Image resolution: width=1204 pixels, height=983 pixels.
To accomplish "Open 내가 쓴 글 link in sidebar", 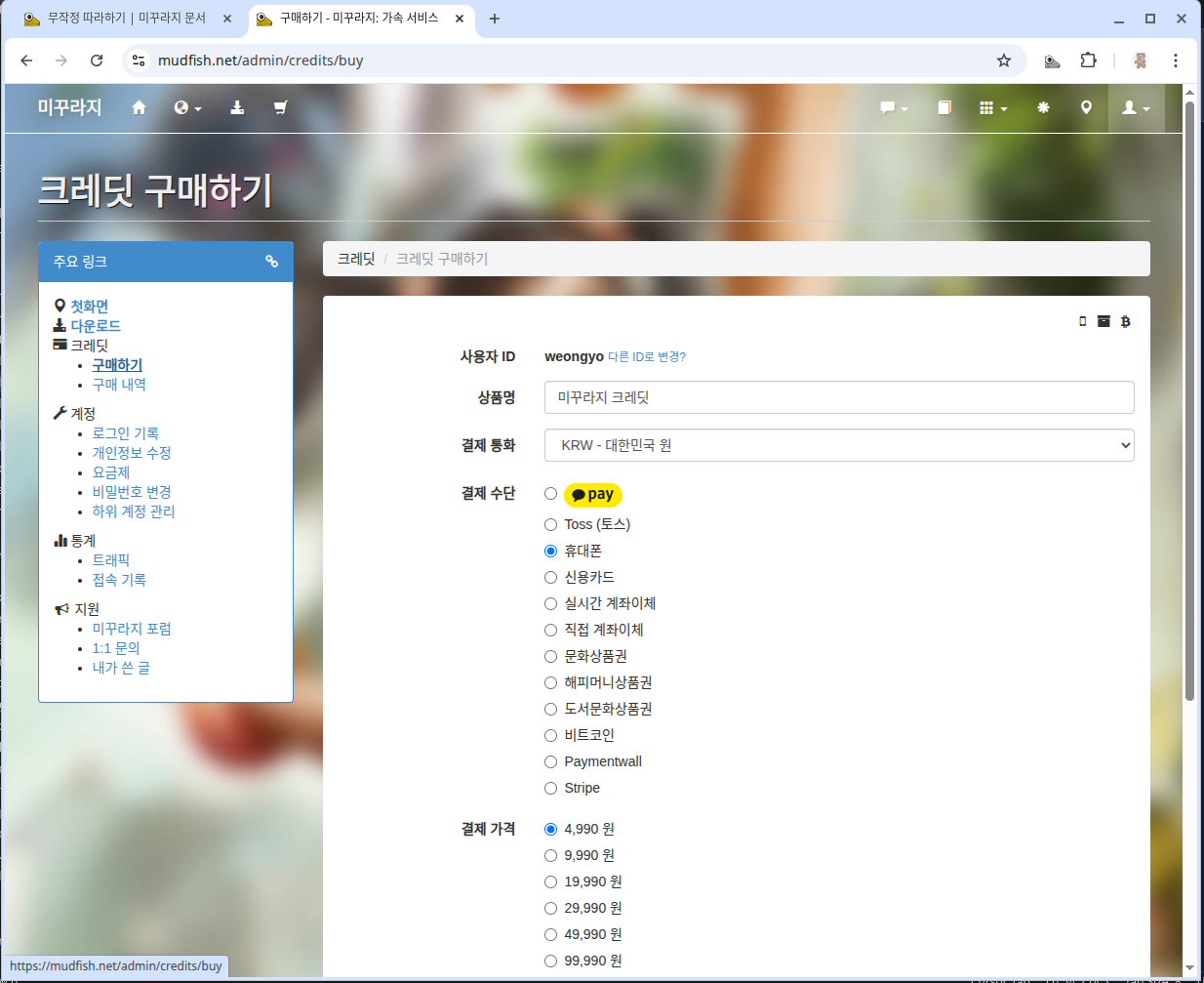I will (121, 668).
